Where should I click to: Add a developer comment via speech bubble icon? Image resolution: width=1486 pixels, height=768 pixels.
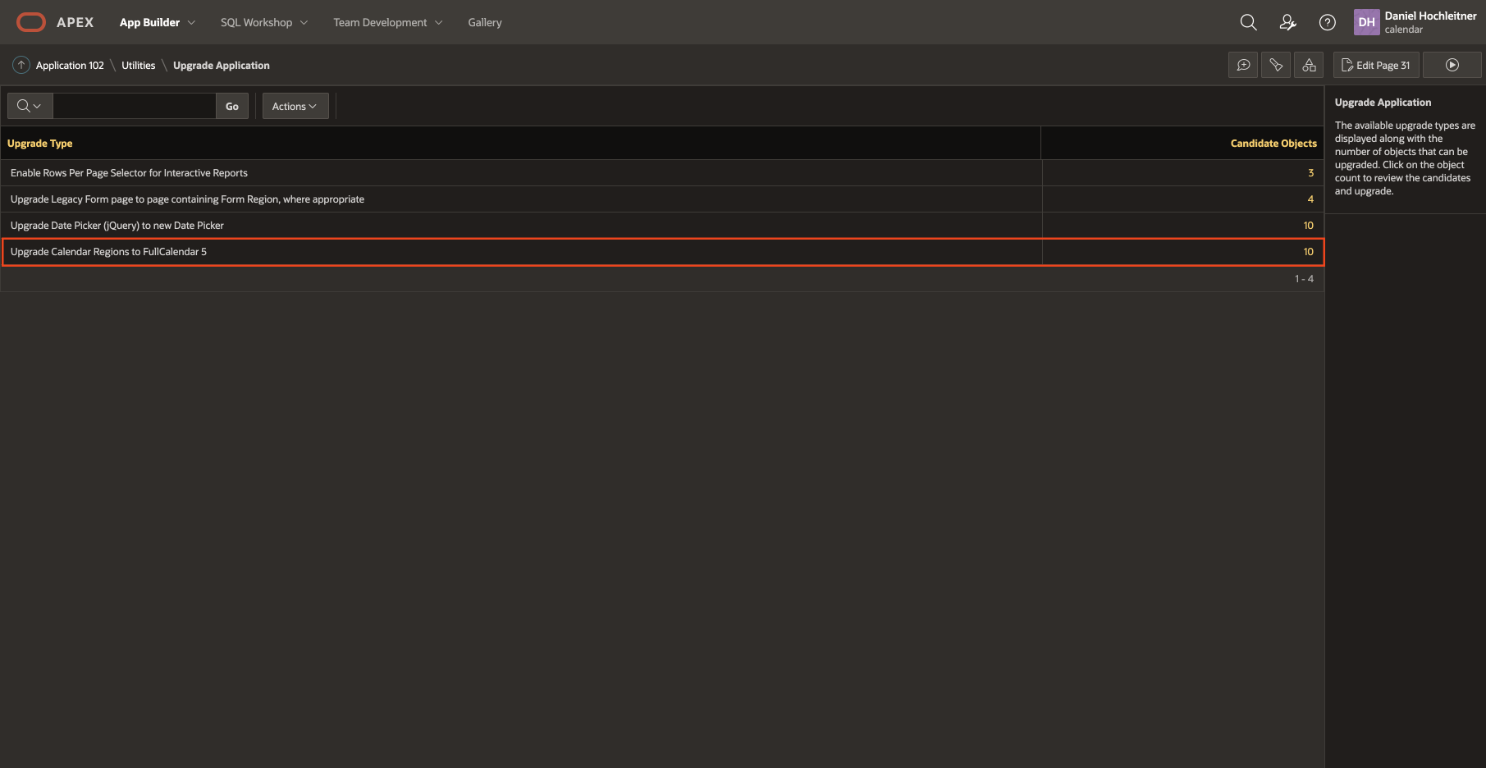click(x=1244, y=65)
